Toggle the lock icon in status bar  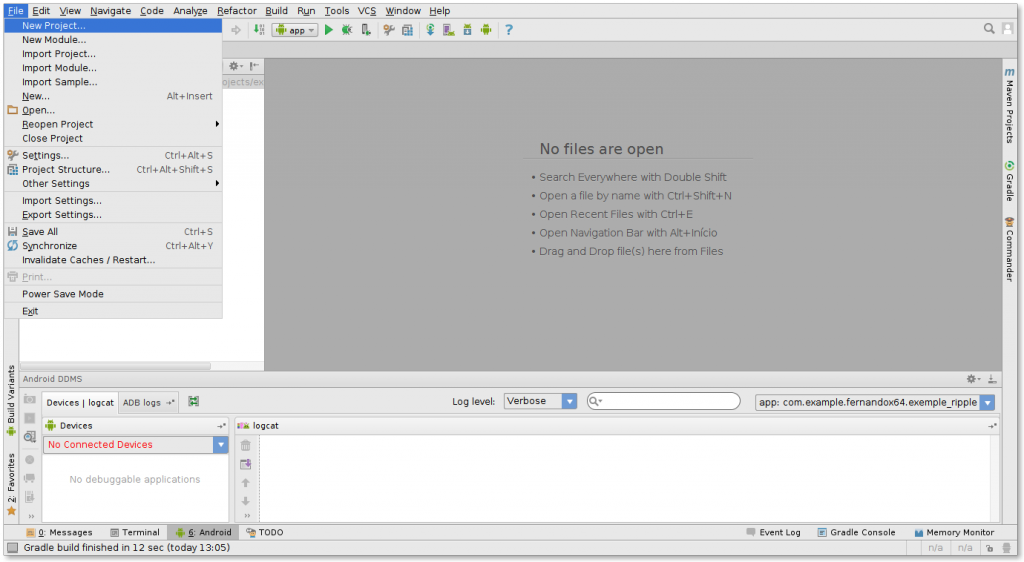988,548
